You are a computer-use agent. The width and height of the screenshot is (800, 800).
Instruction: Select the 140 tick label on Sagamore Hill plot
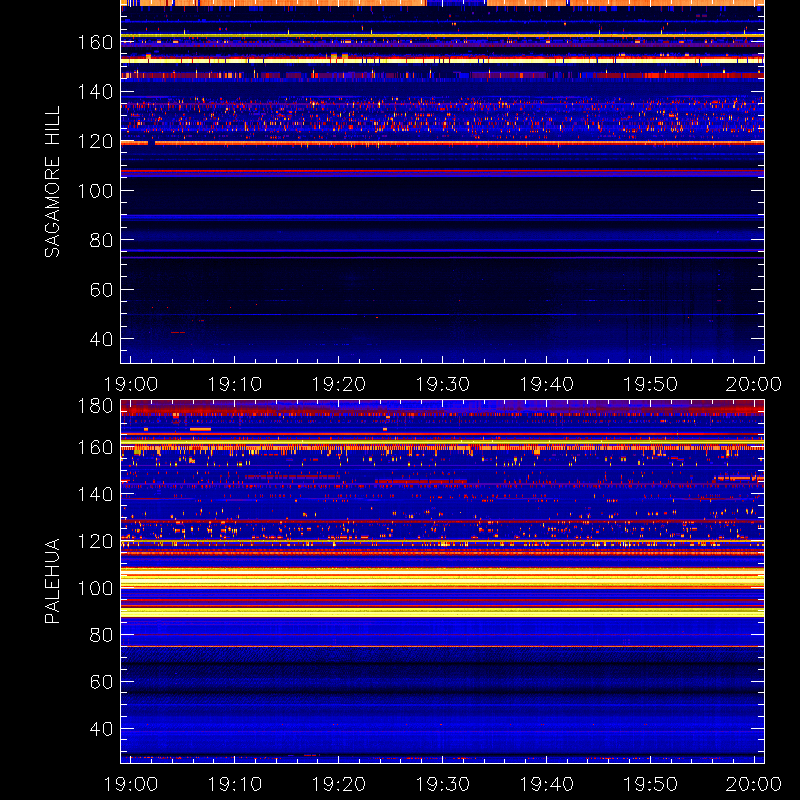(95, 92)
